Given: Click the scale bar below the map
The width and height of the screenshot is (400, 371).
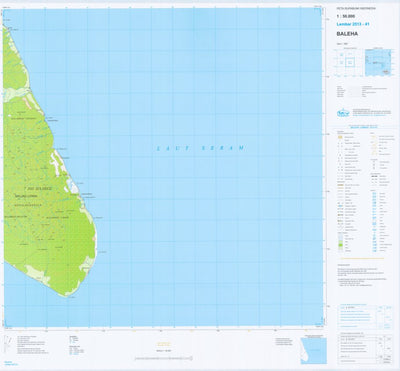Looking at the screenshot, I should 164,359.
